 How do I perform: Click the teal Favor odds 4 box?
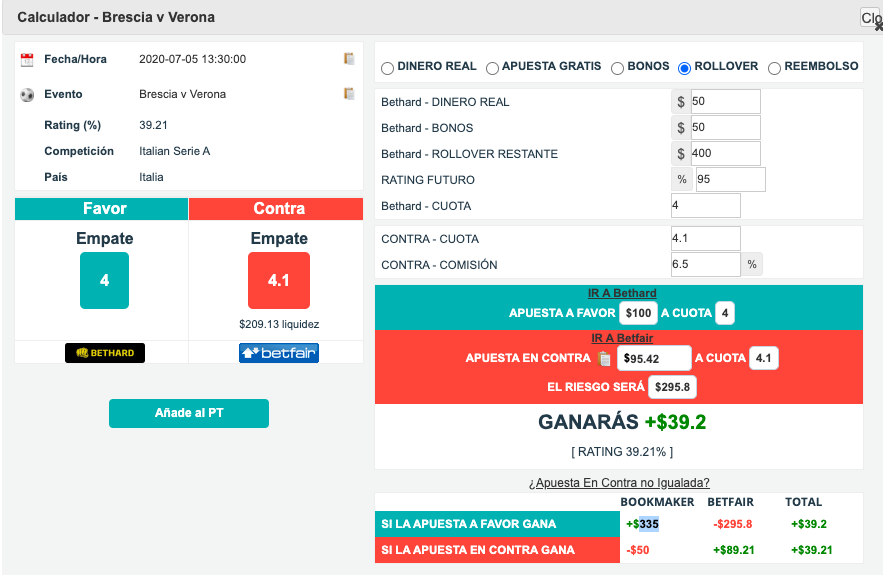[x=104, y=280]
